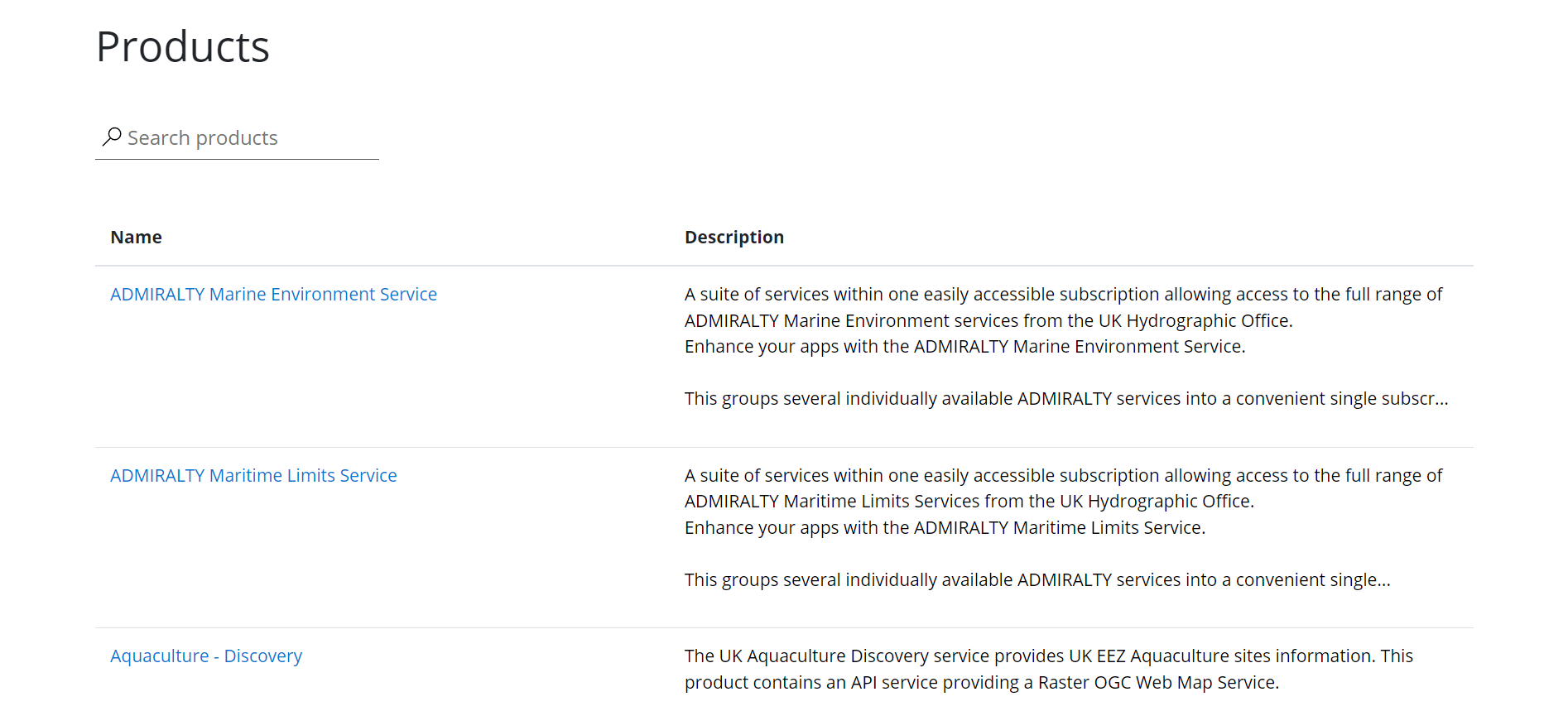Click the Description column header
This screenshot has width=1568, height=711.
pyautogui.click(x=733, y=237)
